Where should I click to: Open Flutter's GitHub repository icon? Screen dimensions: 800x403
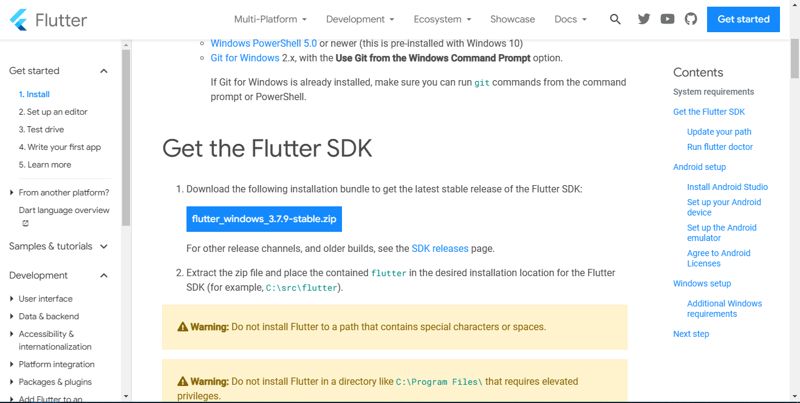[690, 19]
